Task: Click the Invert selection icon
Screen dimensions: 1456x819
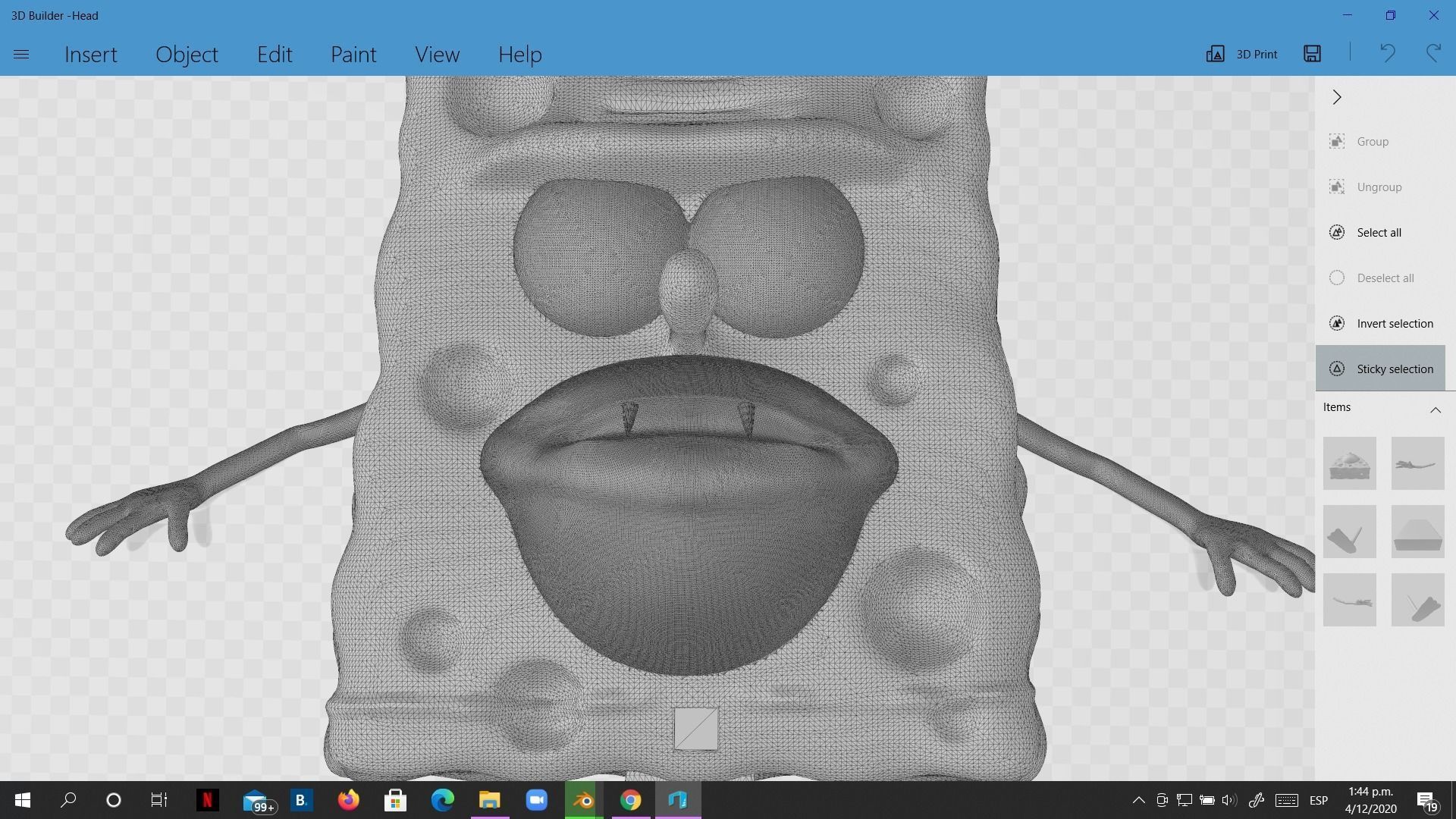Action: point(1337,324)
